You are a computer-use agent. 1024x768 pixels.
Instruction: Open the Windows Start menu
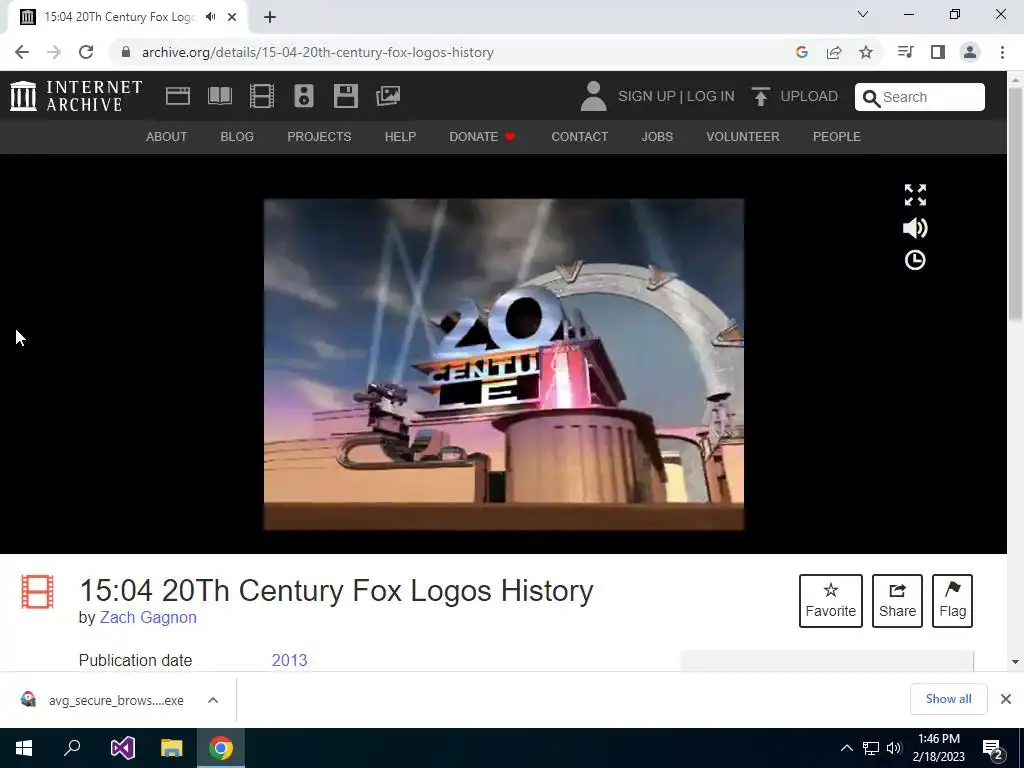point(24,748)
